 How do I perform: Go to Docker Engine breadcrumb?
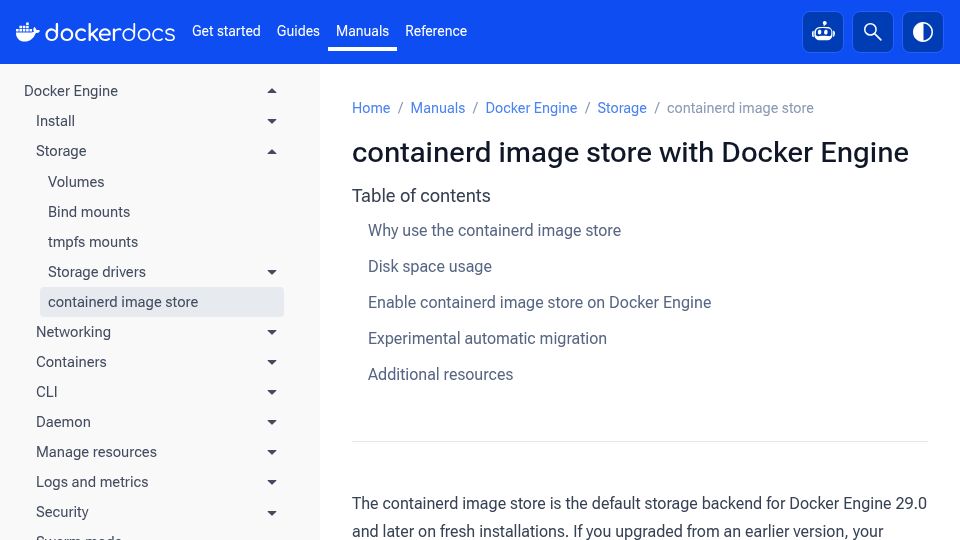(x=531, y=108)
